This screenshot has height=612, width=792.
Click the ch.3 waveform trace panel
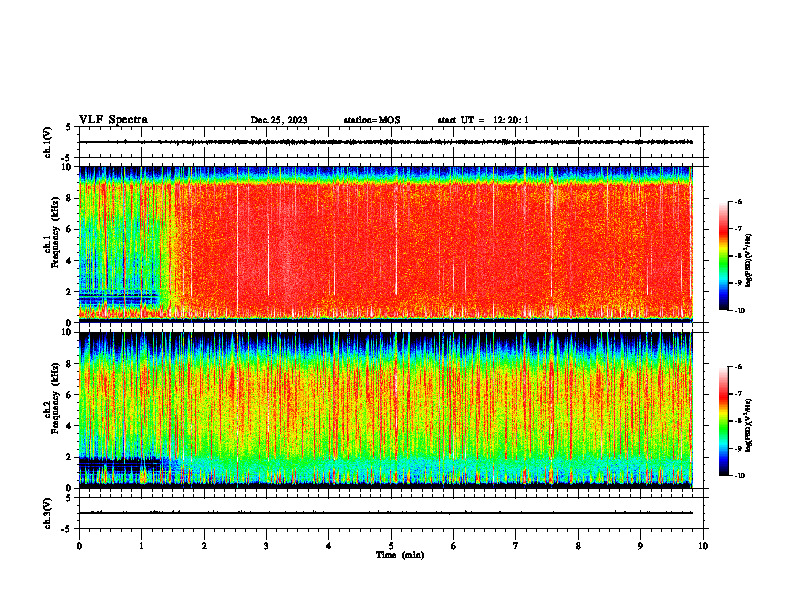pos(391,513)
